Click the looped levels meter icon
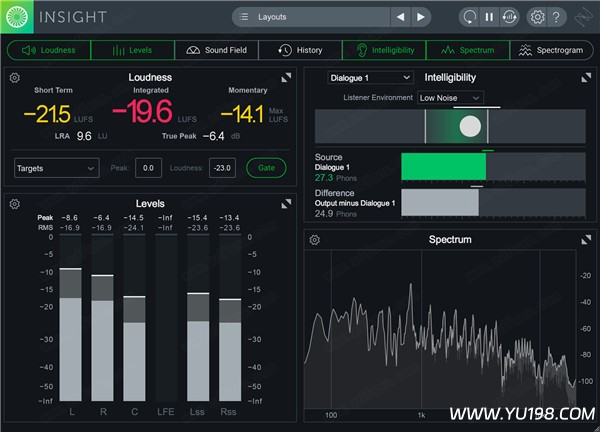Viewport: 600px width, 432px height. (x=509, y=17)
